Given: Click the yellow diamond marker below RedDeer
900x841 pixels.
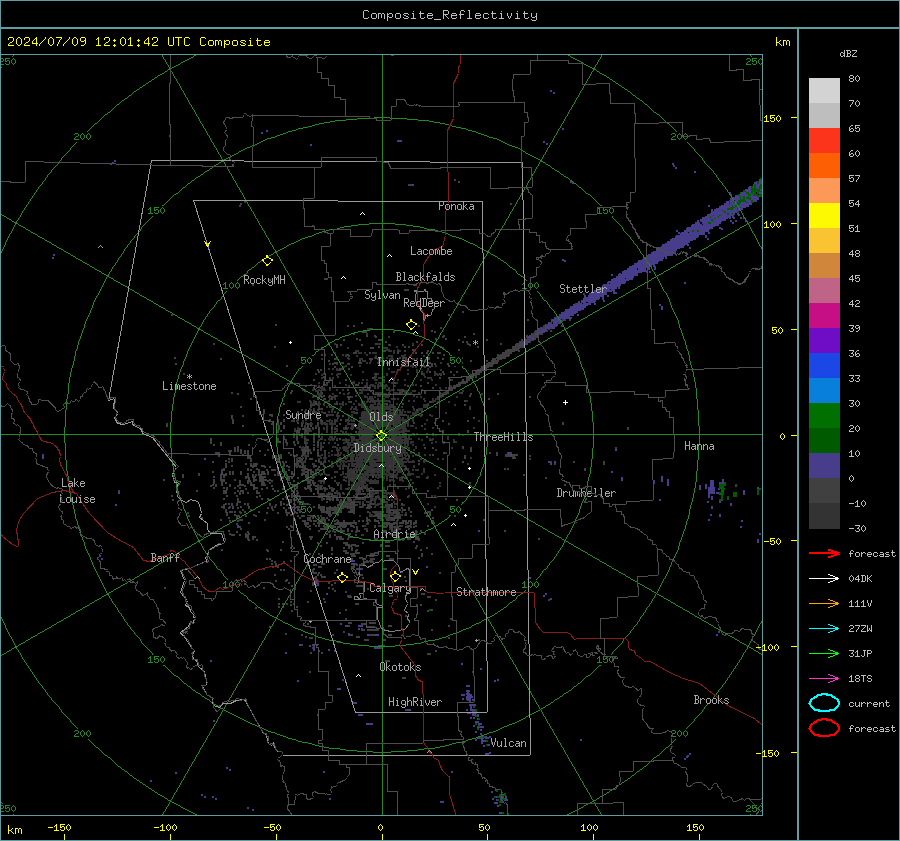Looking at the screenshot, I should pos(411,325).
